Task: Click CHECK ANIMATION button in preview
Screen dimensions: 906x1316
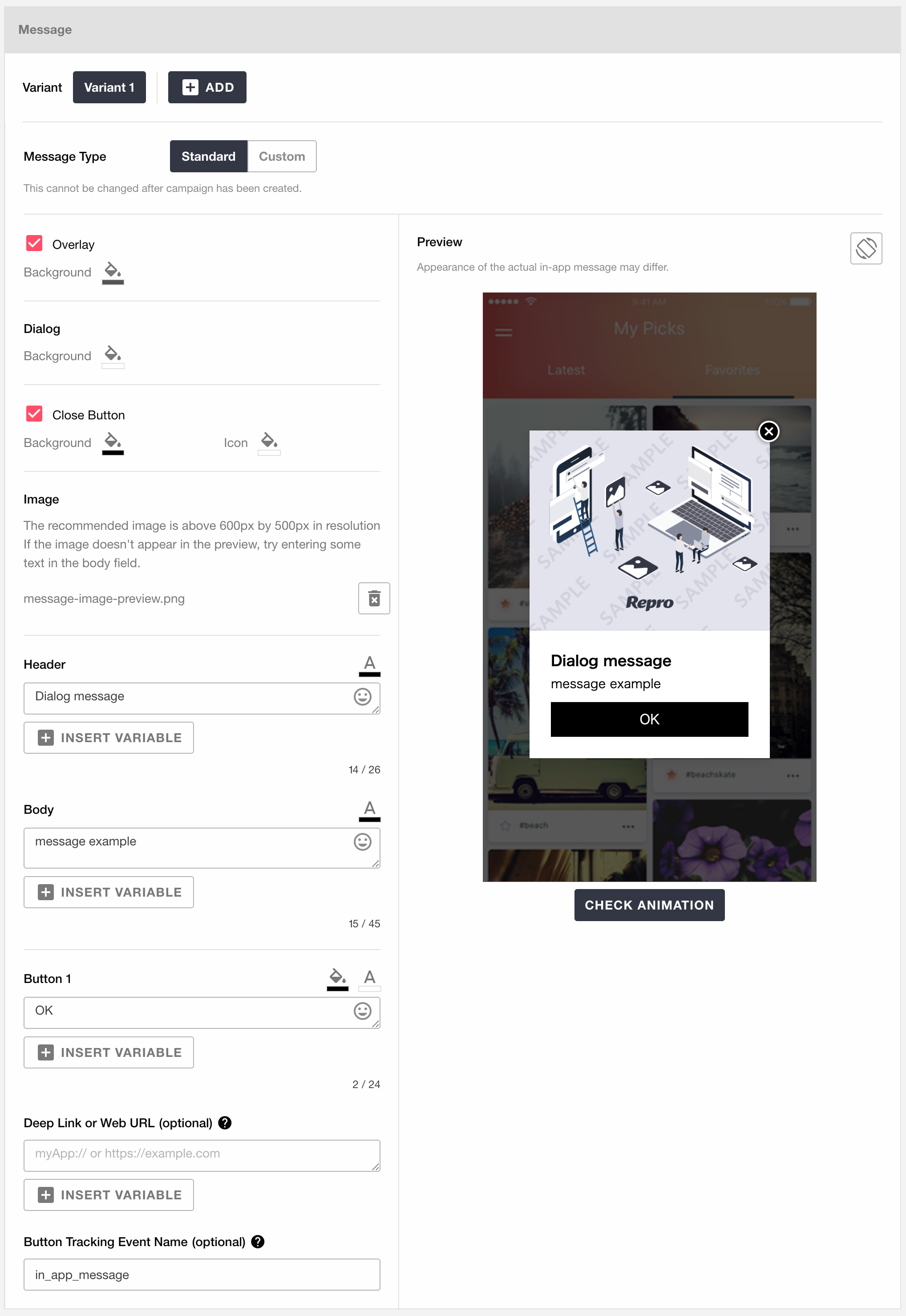Action: (649, 905)
